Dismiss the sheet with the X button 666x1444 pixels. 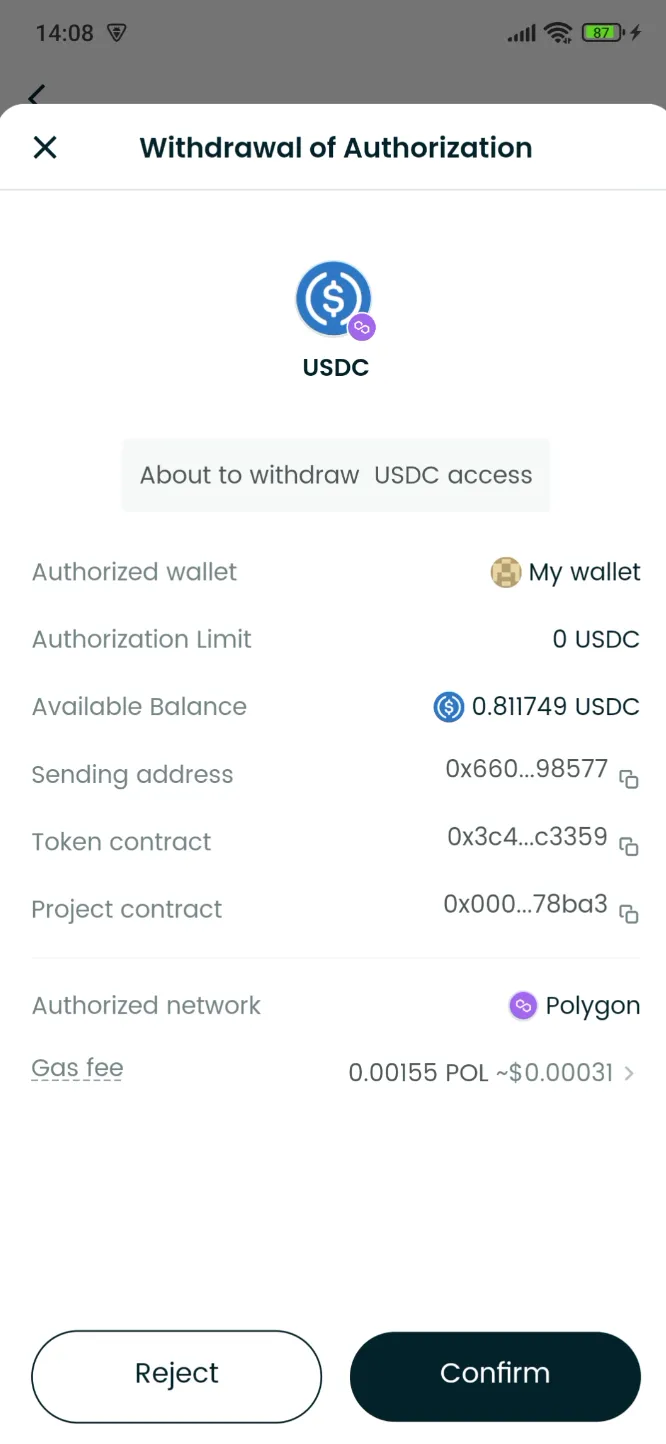click(44, 147)
